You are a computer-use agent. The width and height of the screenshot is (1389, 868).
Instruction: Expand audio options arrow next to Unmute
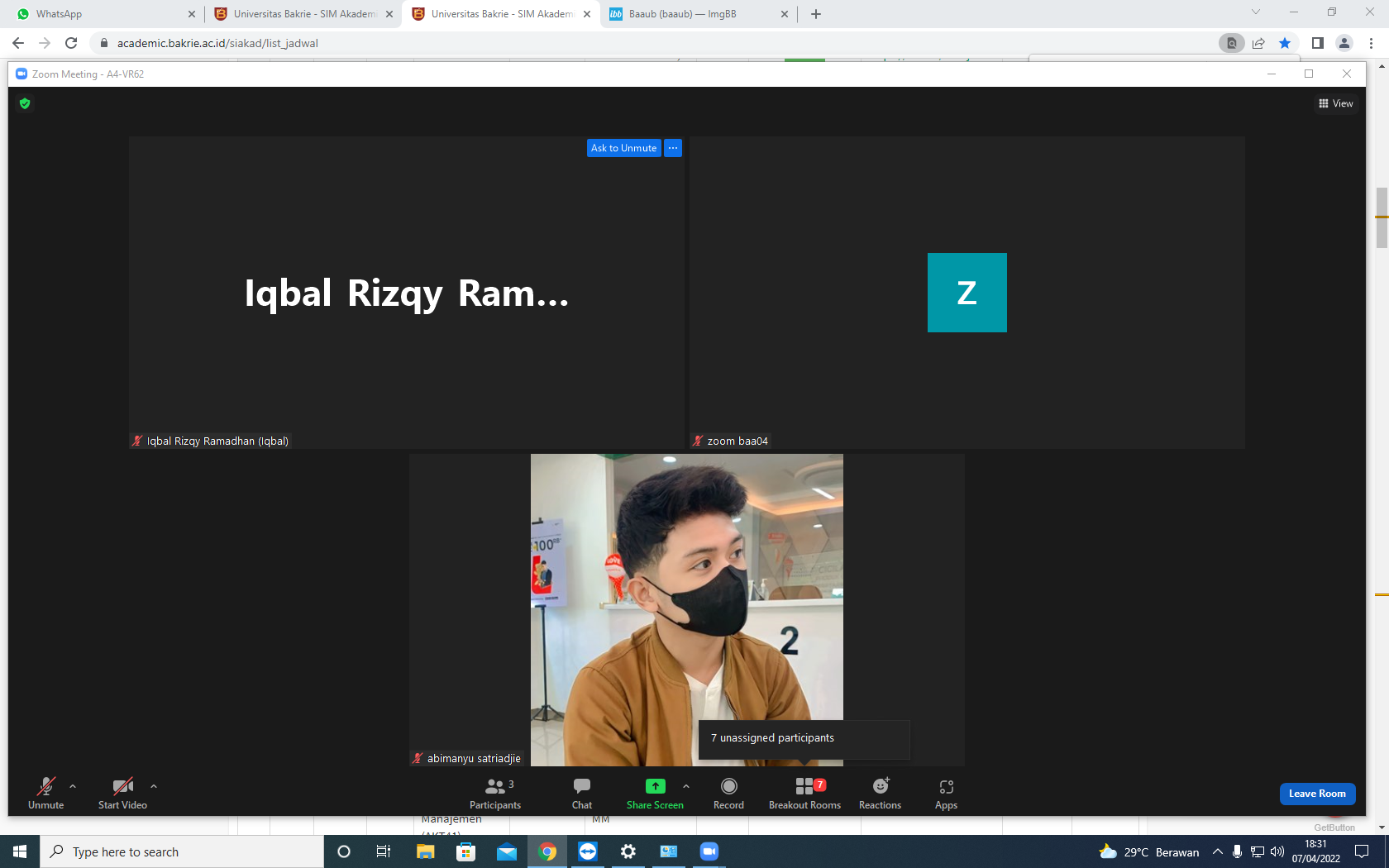(x=73, y=786)
